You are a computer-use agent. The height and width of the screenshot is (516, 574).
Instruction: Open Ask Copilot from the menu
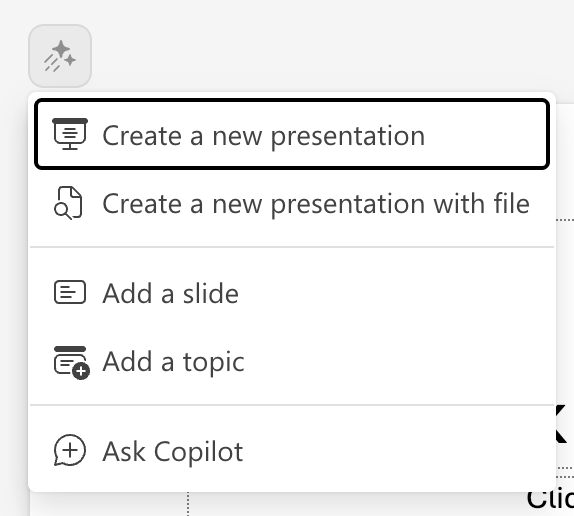(x=292, y=451)
